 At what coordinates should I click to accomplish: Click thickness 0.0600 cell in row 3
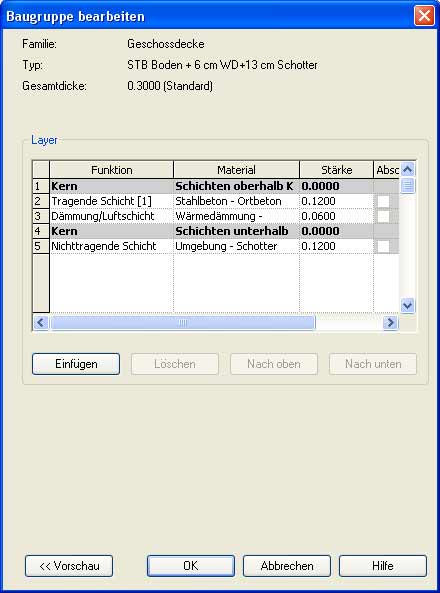(336, 216)
